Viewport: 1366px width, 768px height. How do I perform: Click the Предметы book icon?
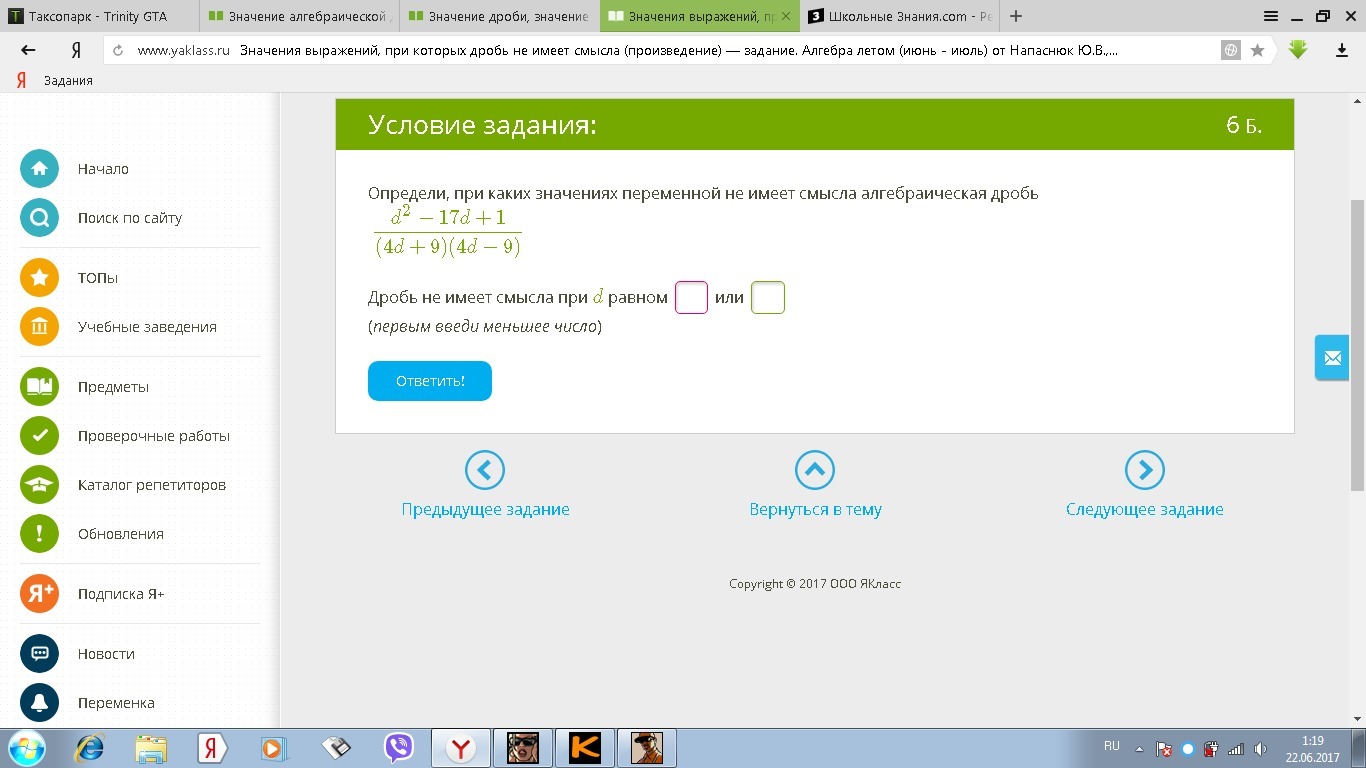pos(40,387)
